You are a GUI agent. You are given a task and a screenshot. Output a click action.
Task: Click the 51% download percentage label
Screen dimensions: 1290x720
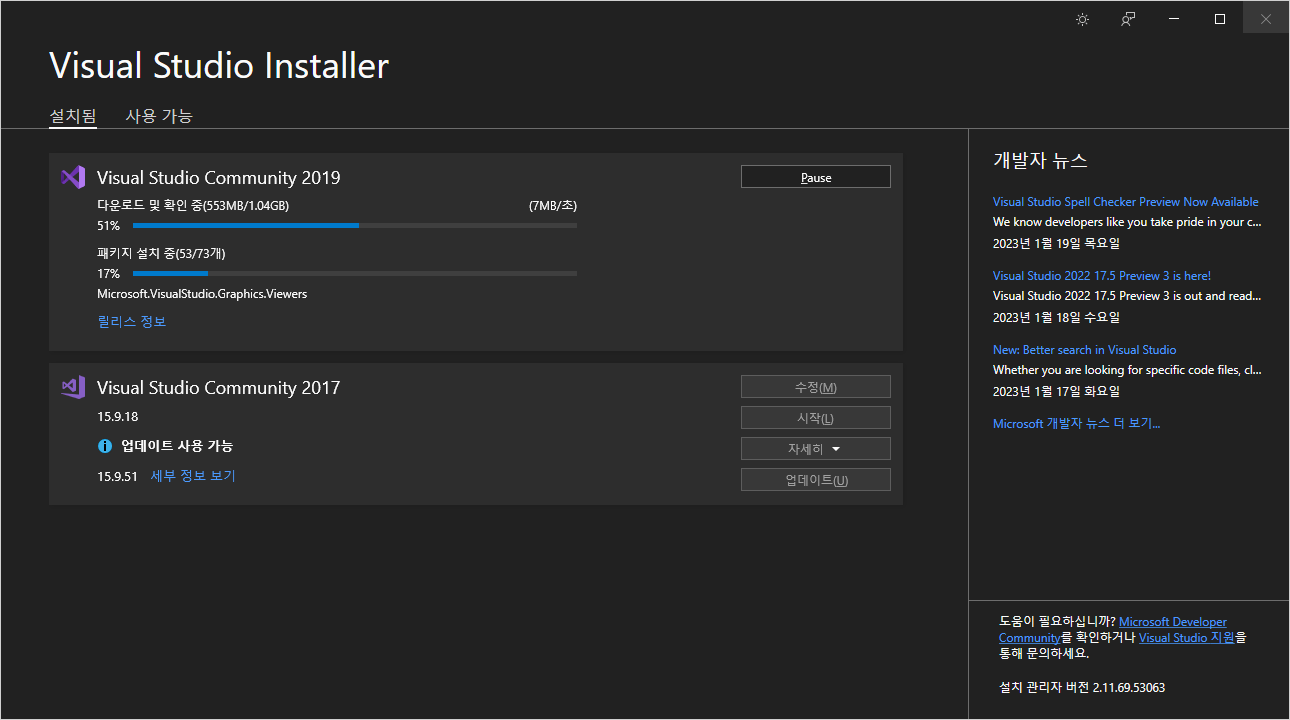(x=108, y=226)
